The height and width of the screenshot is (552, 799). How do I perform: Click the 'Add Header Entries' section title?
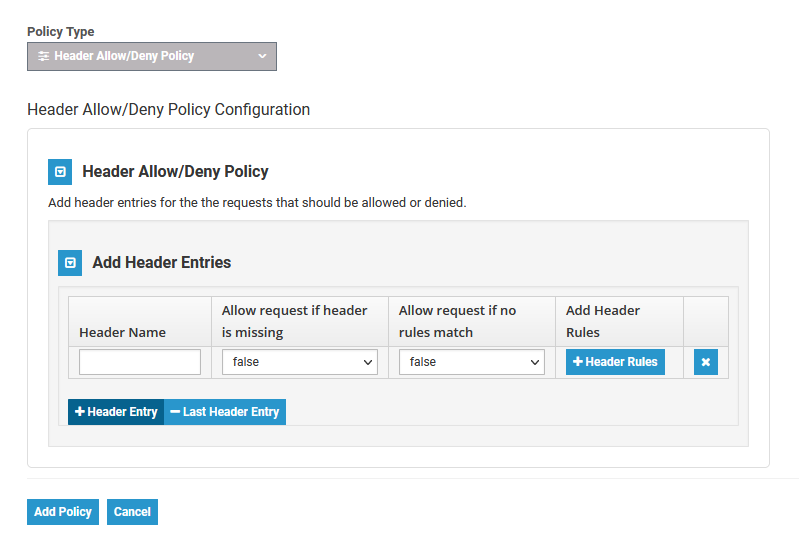coord(162,263)
